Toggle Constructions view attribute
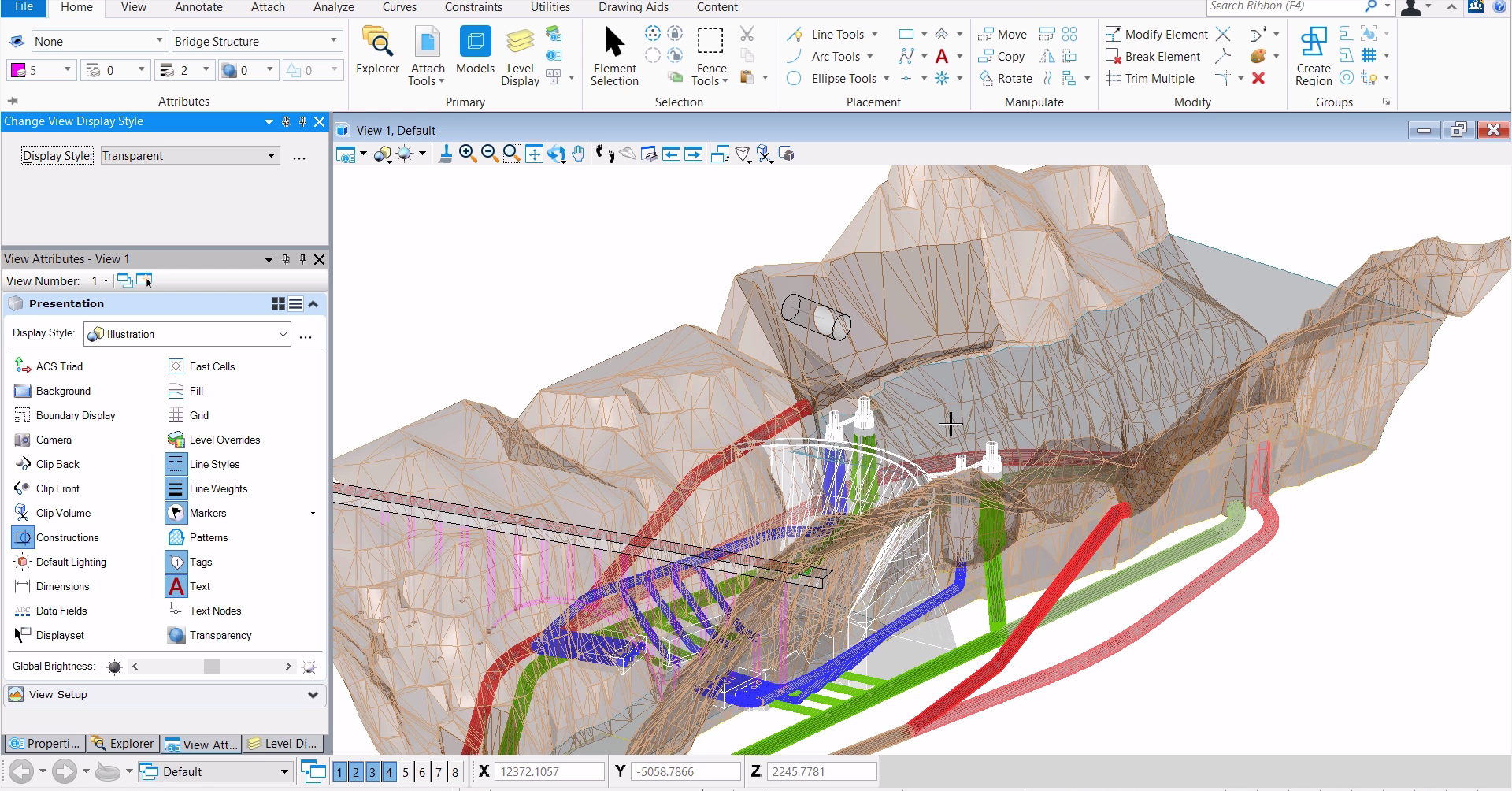The image size is (1512, 791). (x=24, y=538)
